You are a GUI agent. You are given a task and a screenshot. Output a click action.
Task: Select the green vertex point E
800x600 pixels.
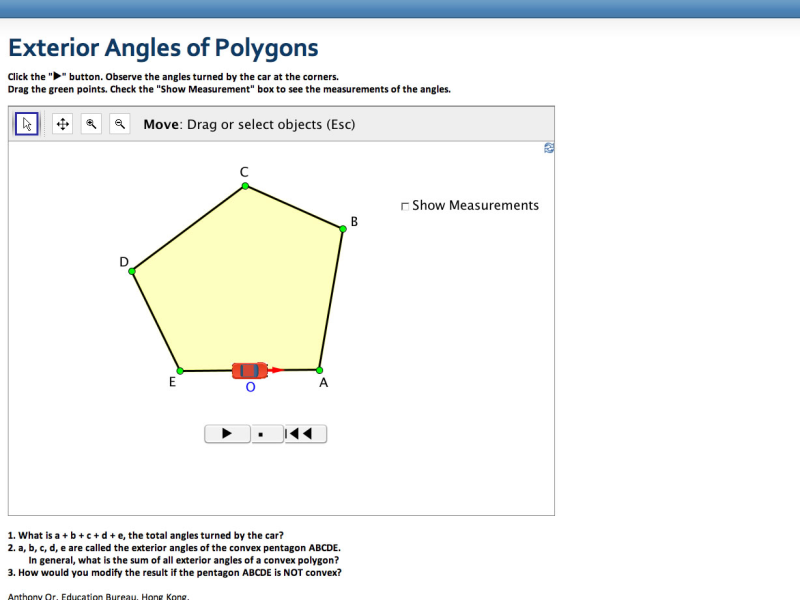click(x=178, y=369)
